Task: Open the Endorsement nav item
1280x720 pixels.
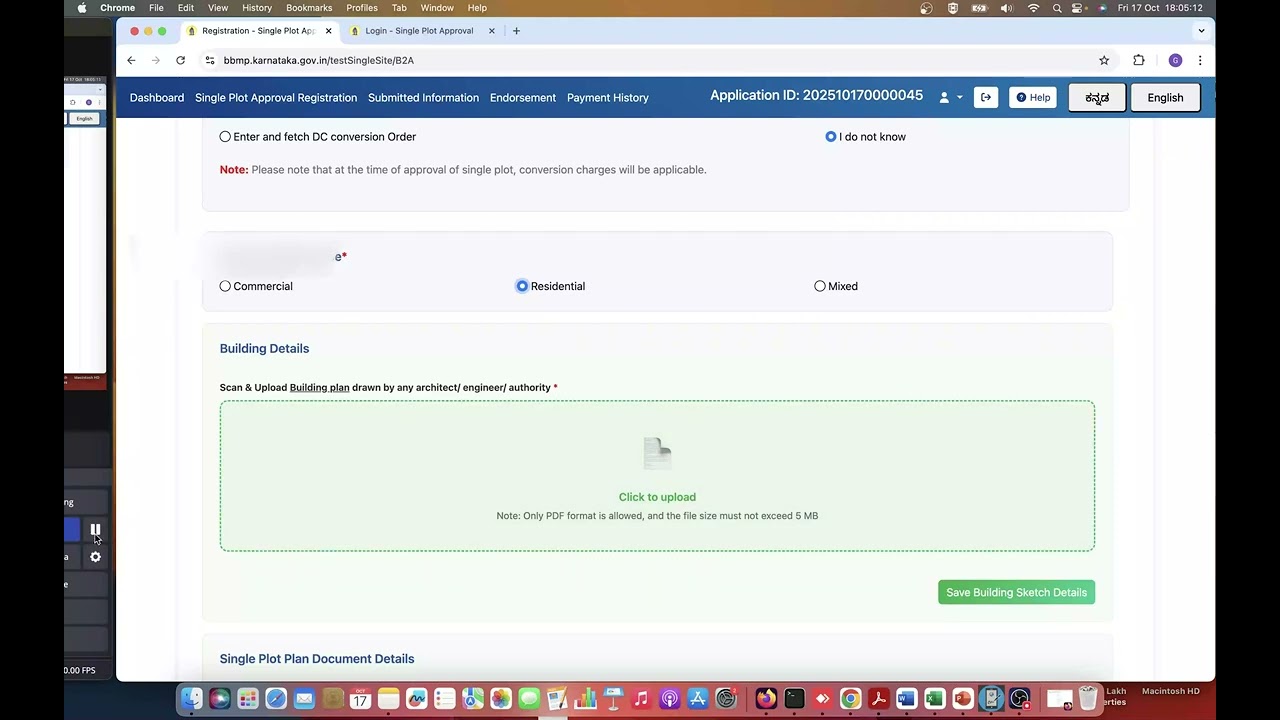Action: coord(523,98)
